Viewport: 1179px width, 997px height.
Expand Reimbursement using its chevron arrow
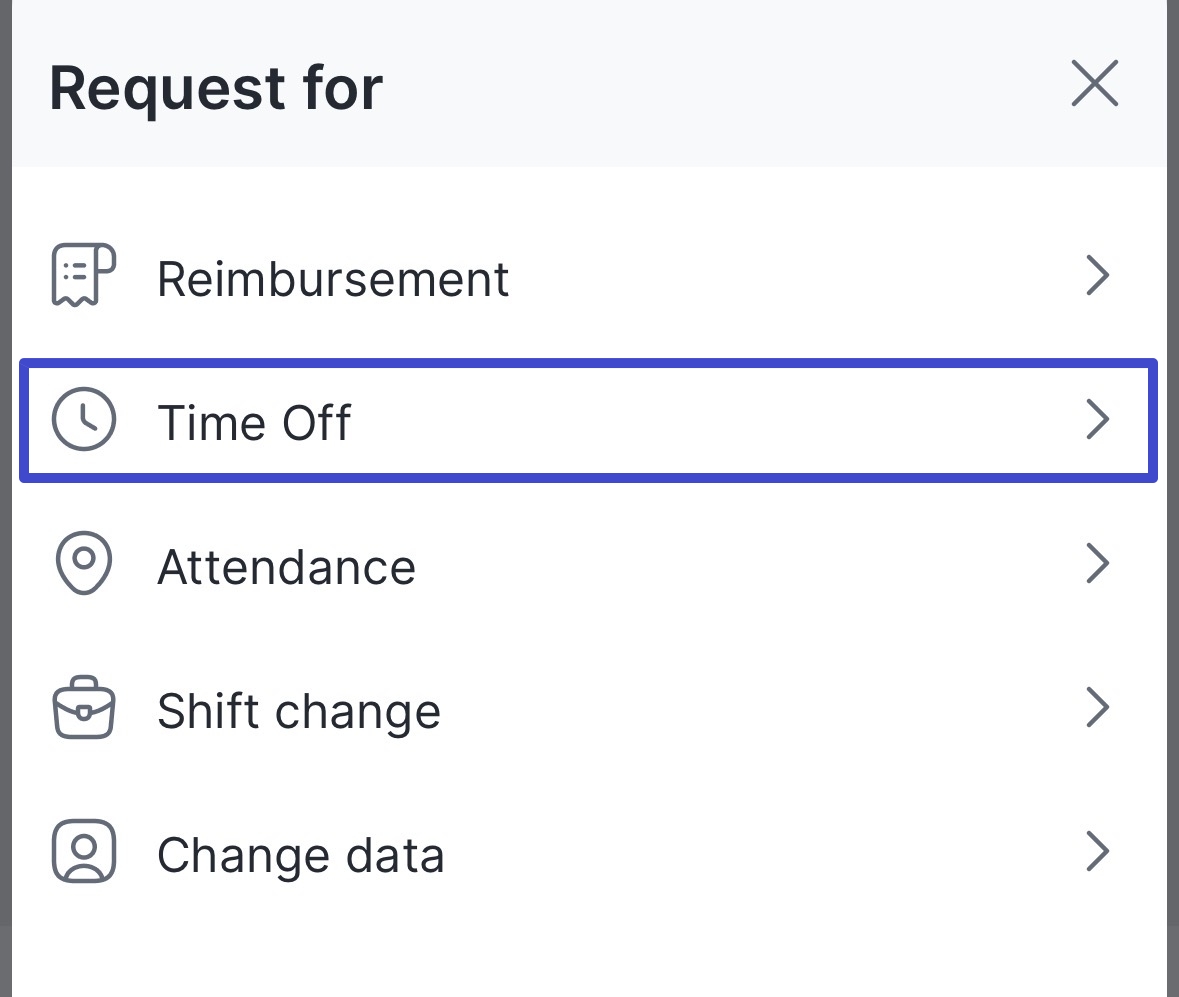(x=1098, y=276)
